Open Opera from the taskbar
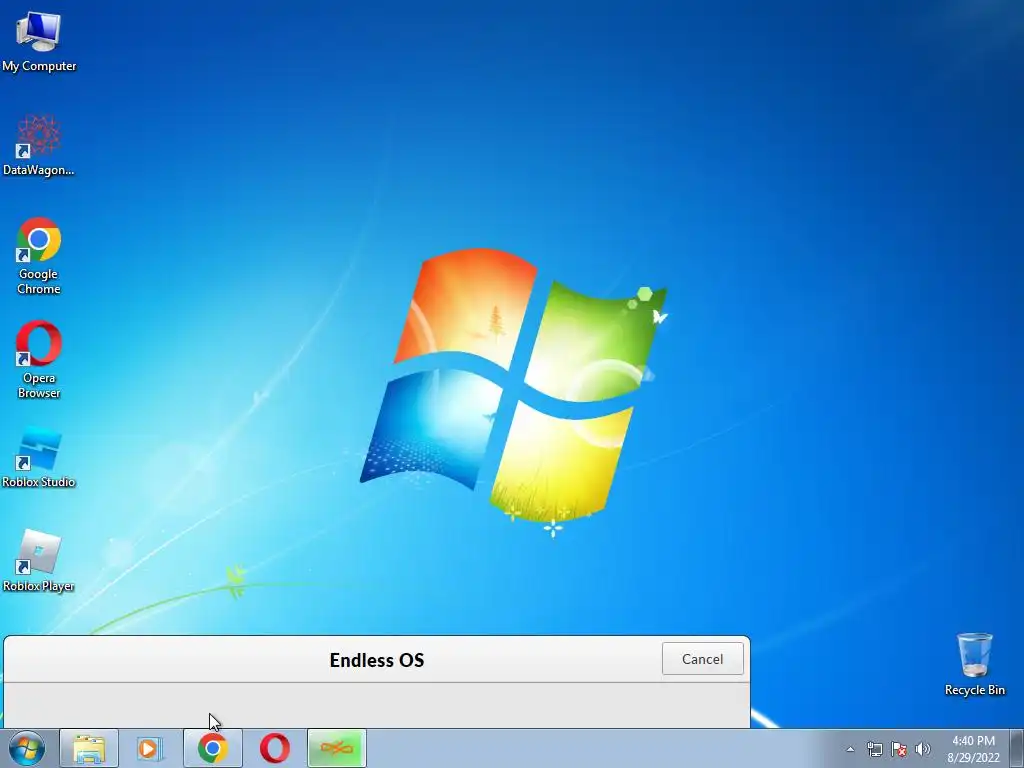 pos(275,748)
